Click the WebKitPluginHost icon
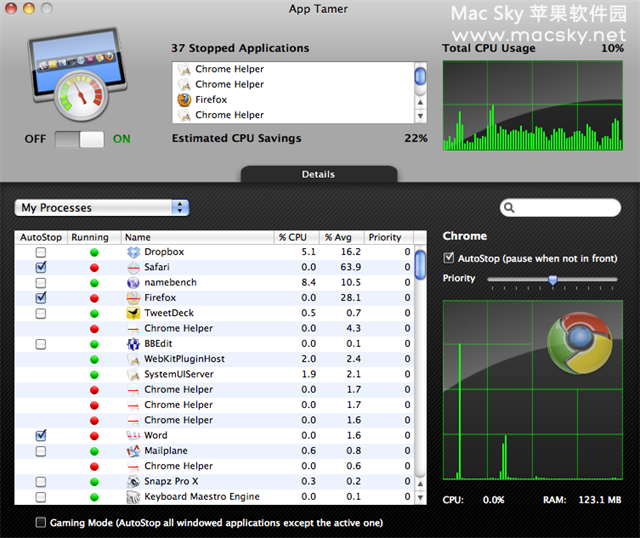640x538 pixels. tap(133, 360)
